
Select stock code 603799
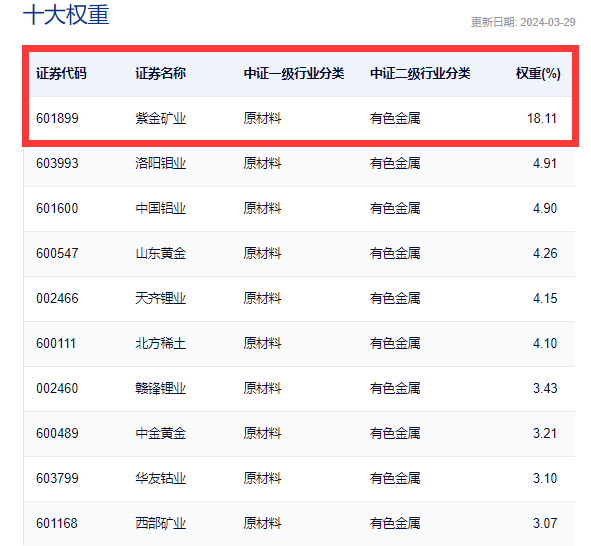(57, 478)
